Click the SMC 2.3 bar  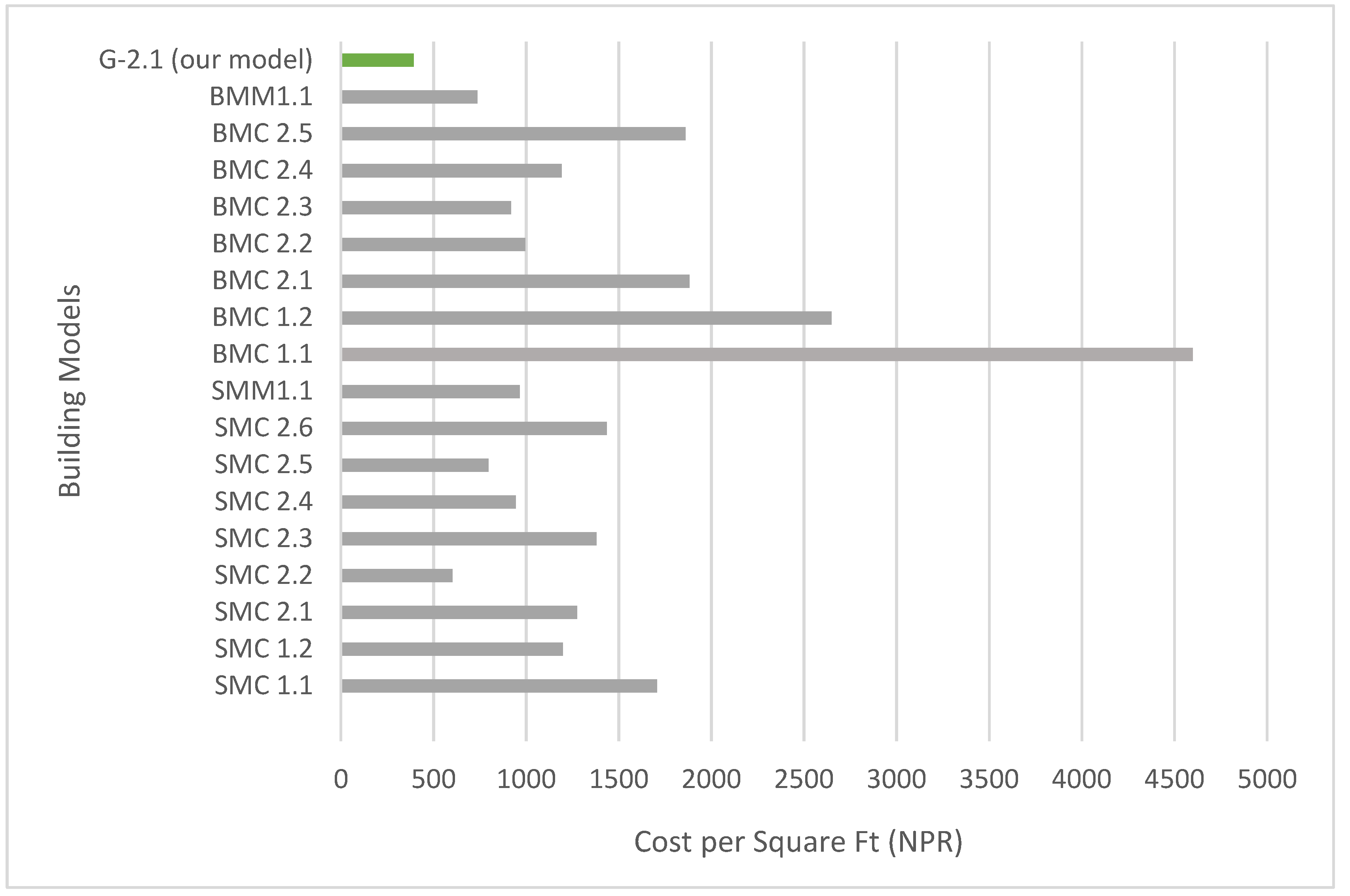469,539
